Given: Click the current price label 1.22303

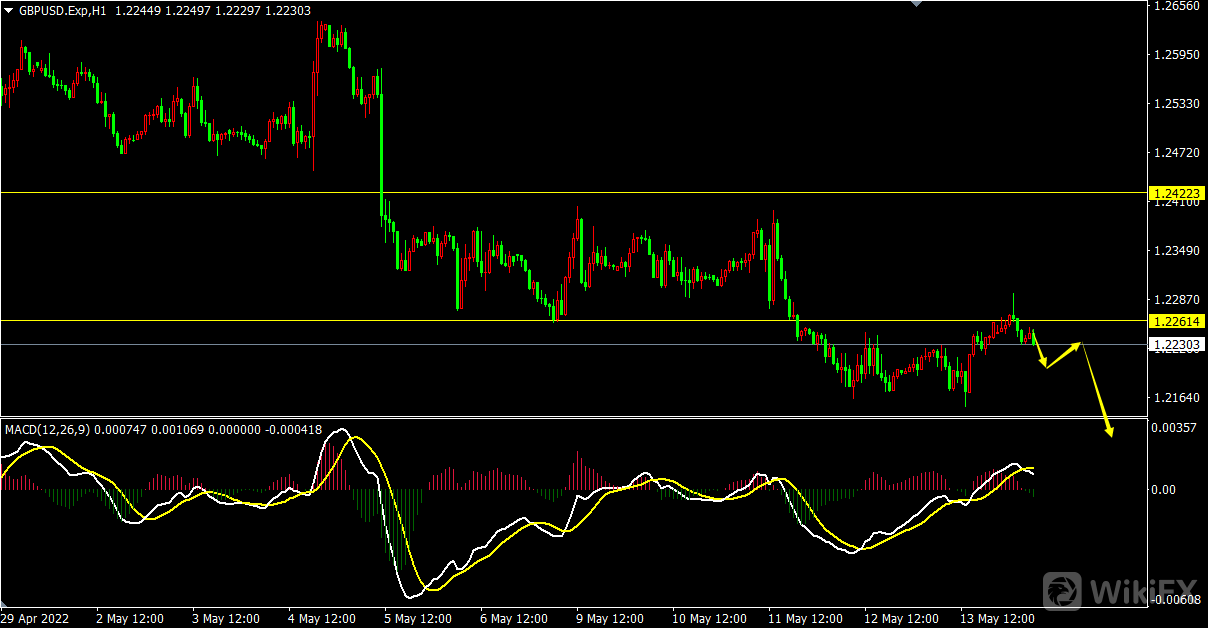Looking at the screenshot, I should (x=1176, y=345).
